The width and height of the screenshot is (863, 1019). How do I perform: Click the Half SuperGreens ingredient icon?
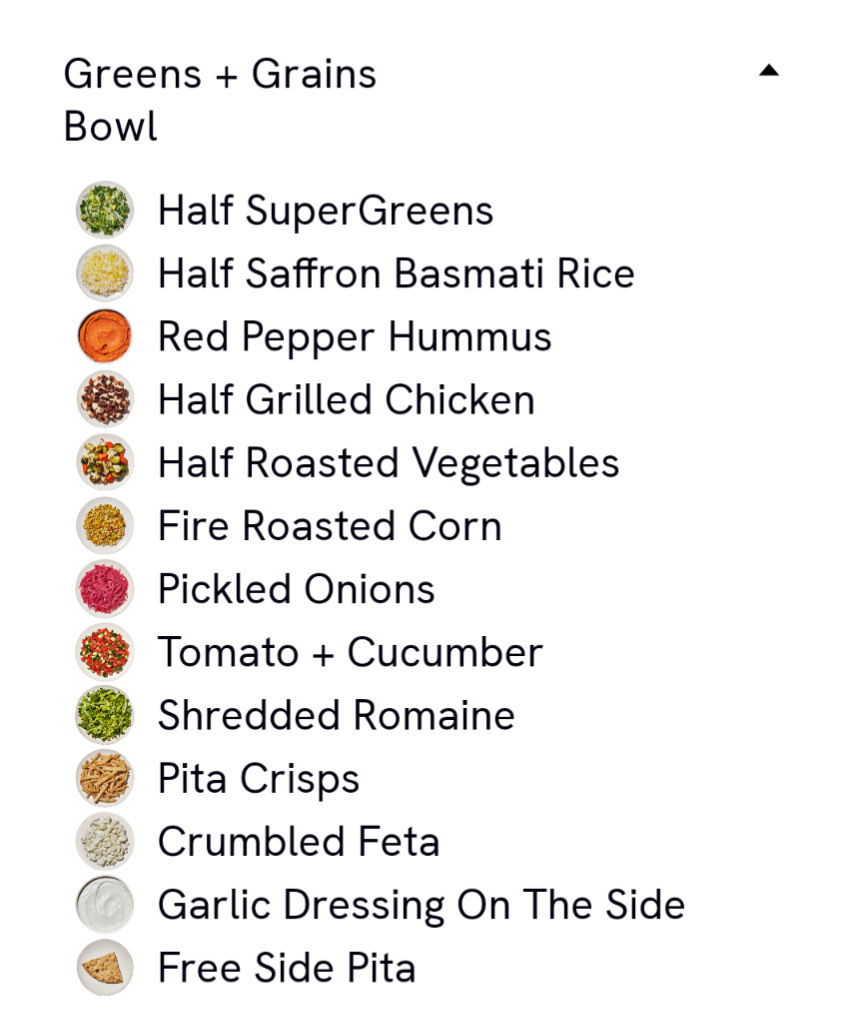click(105, 210)
